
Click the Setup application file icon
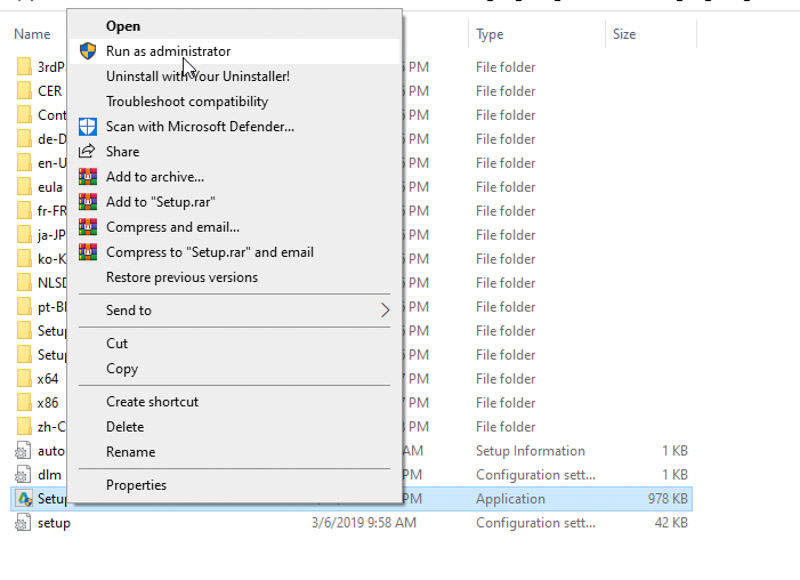tap(23, 498)
